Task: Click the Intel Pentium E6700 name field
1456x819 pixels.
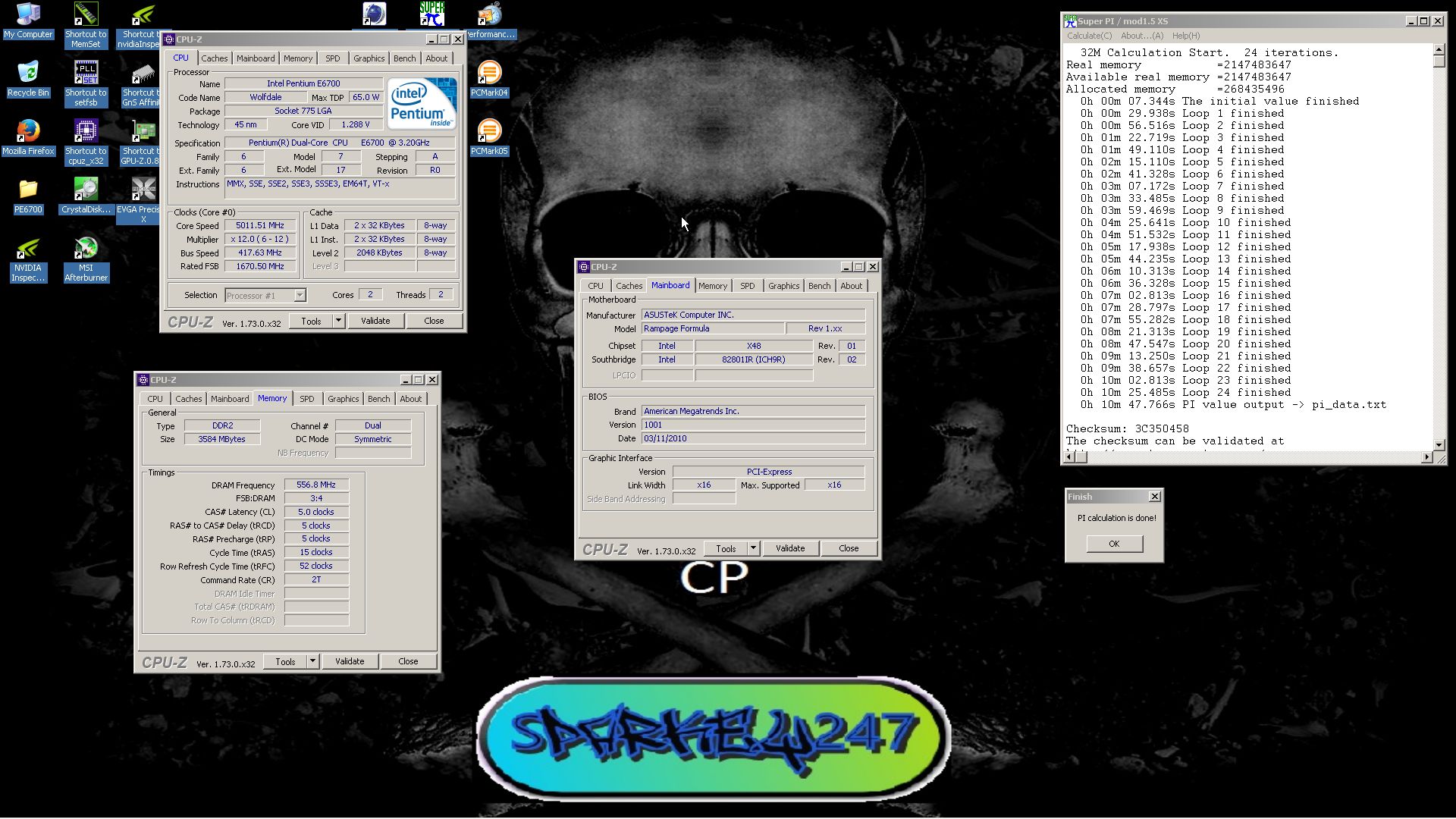Action: (x=303, y=83)
